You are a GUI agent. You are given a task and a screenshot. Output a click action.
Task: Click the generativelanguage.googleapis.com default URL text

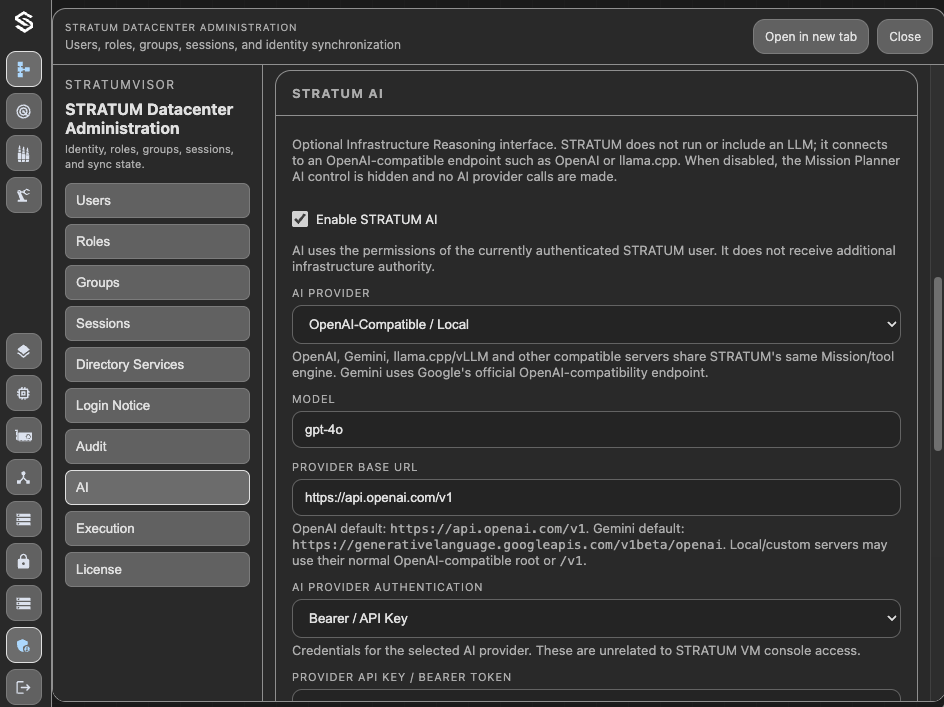(x=507, y=545)
